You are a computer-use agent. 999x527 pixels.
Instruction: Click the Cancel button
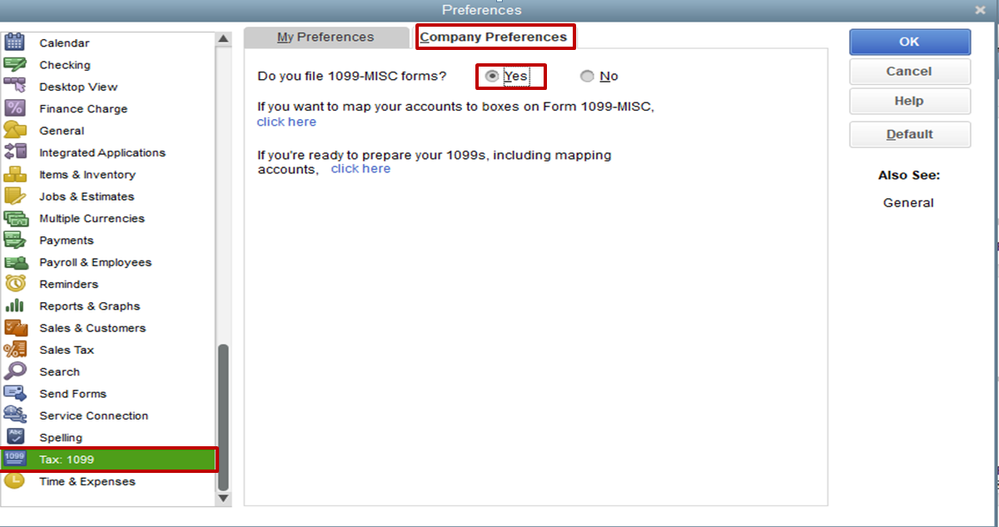pyautogui.click(x=909, y=72)
